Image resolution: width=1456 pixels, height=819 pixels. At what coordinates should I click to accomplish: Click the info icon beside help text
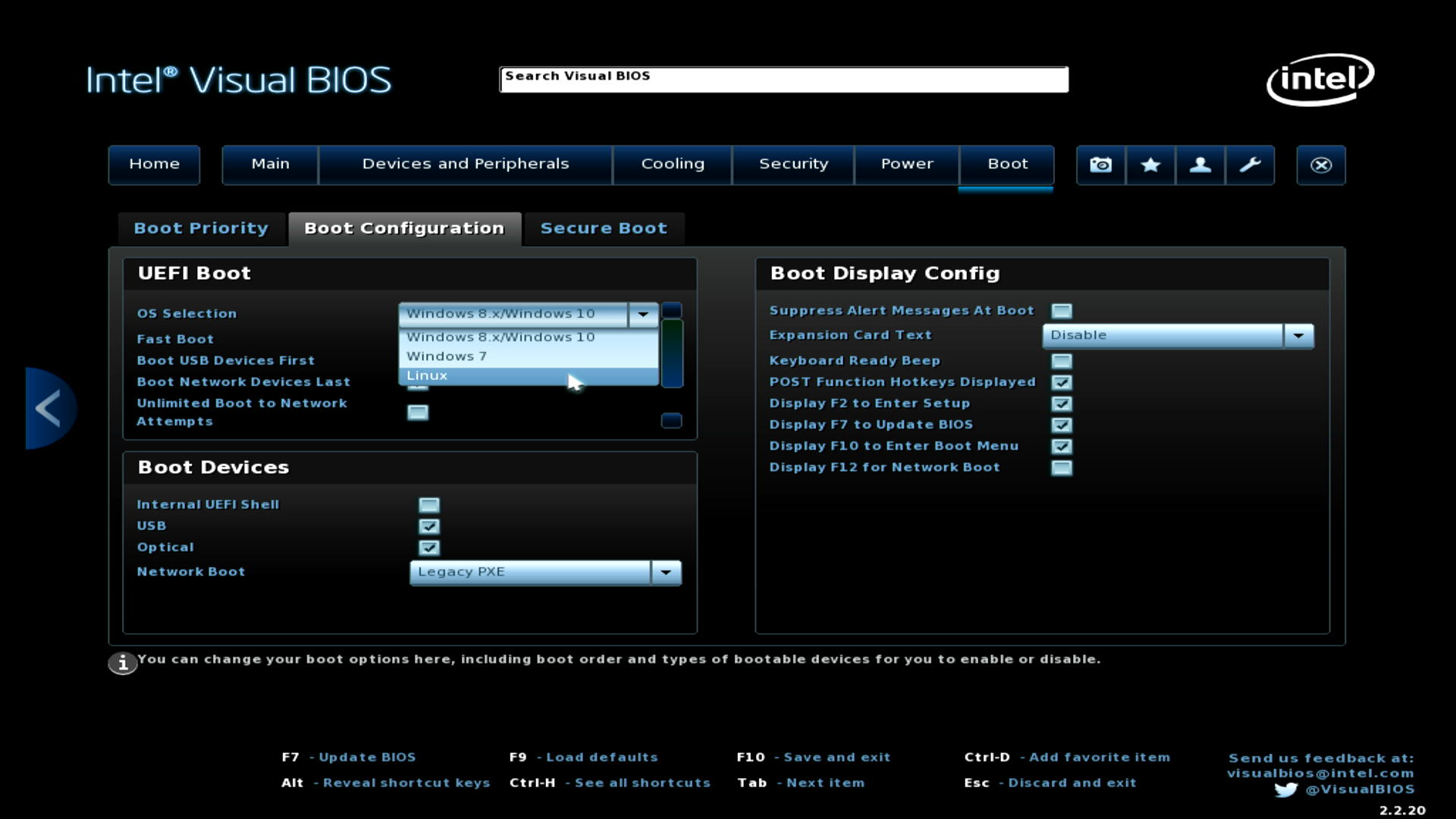[x=123, y=663]
